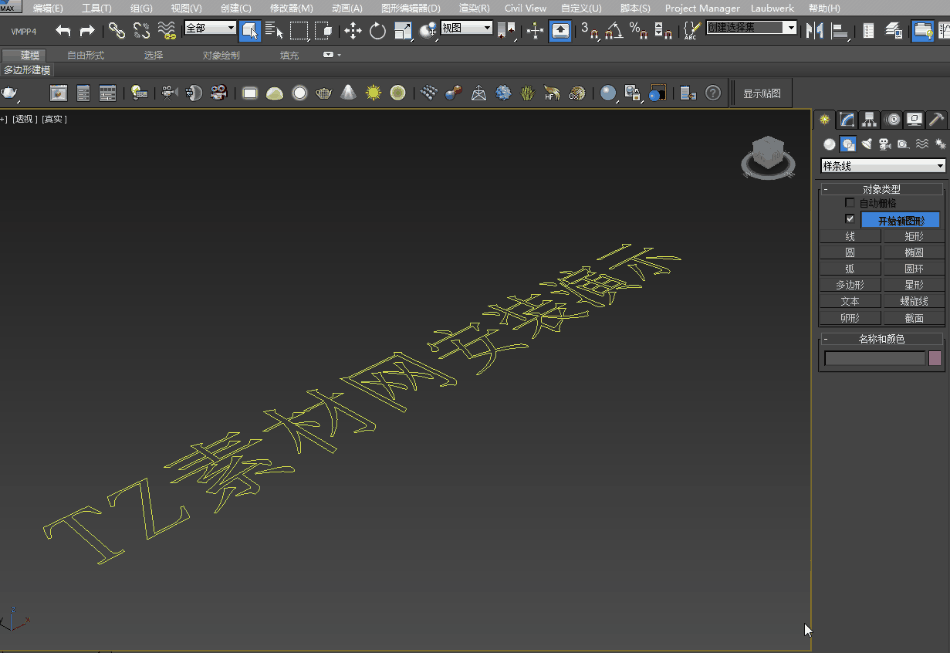
Task: Enable the 自动栅格 checkbox
Action: [850, 203]
